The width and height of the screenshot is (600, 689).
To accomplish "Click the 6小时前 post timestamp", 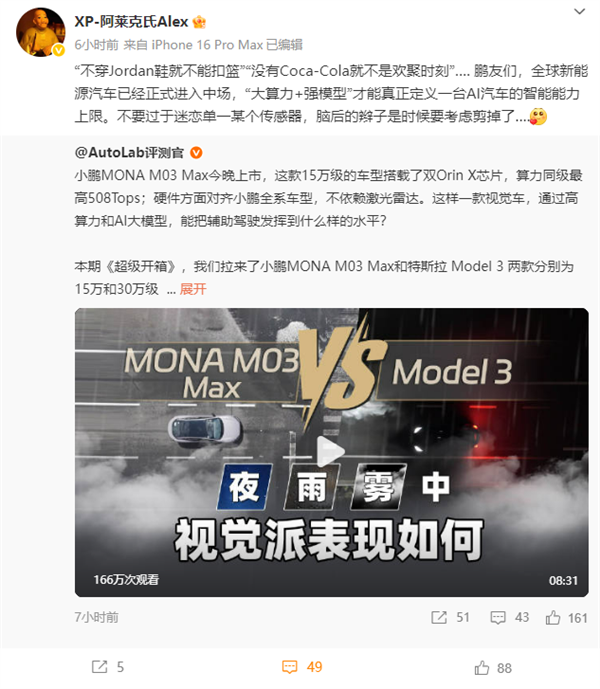I will (96, 45).
